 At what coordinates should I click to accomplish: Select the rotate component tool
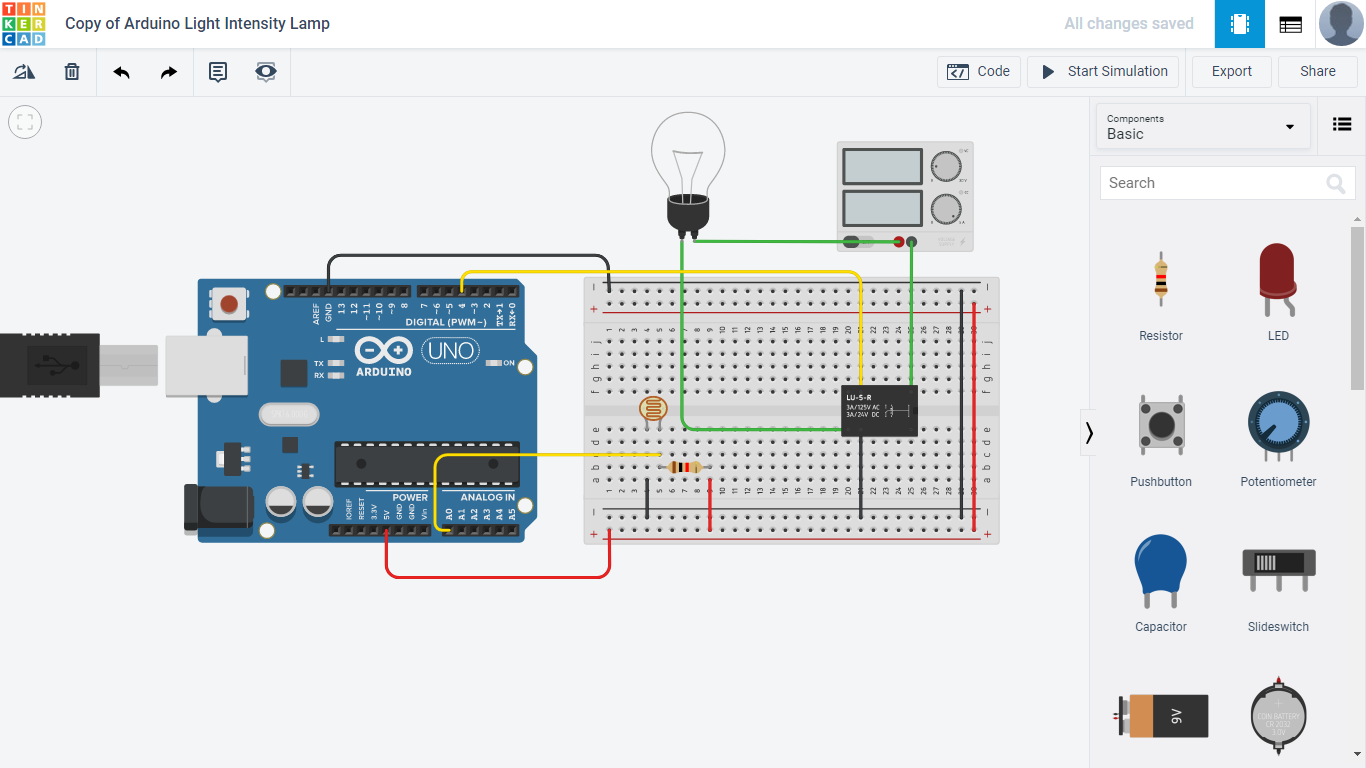point(24,71)
